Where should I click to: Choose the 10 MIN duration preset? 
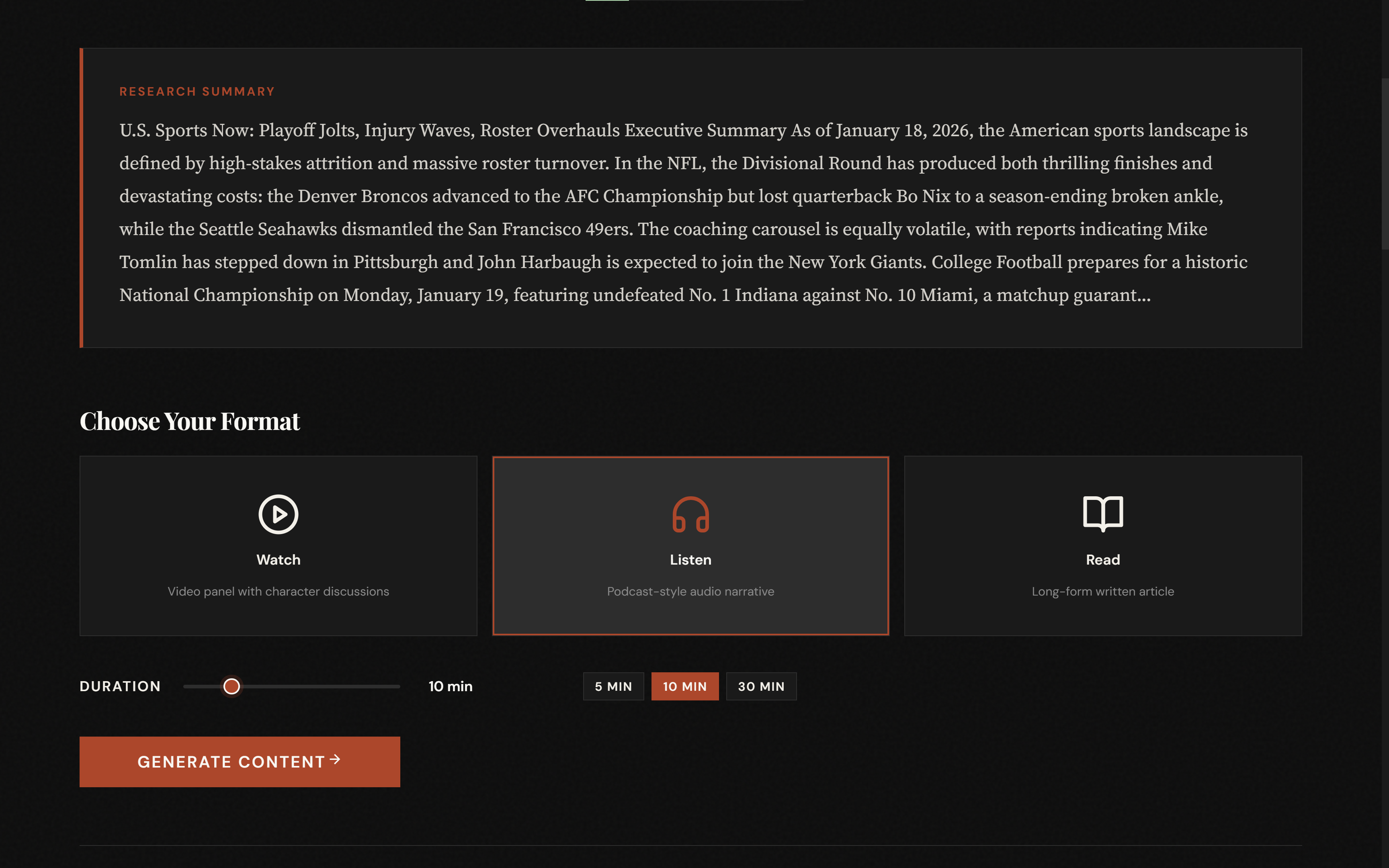click(x=685, y=686)
